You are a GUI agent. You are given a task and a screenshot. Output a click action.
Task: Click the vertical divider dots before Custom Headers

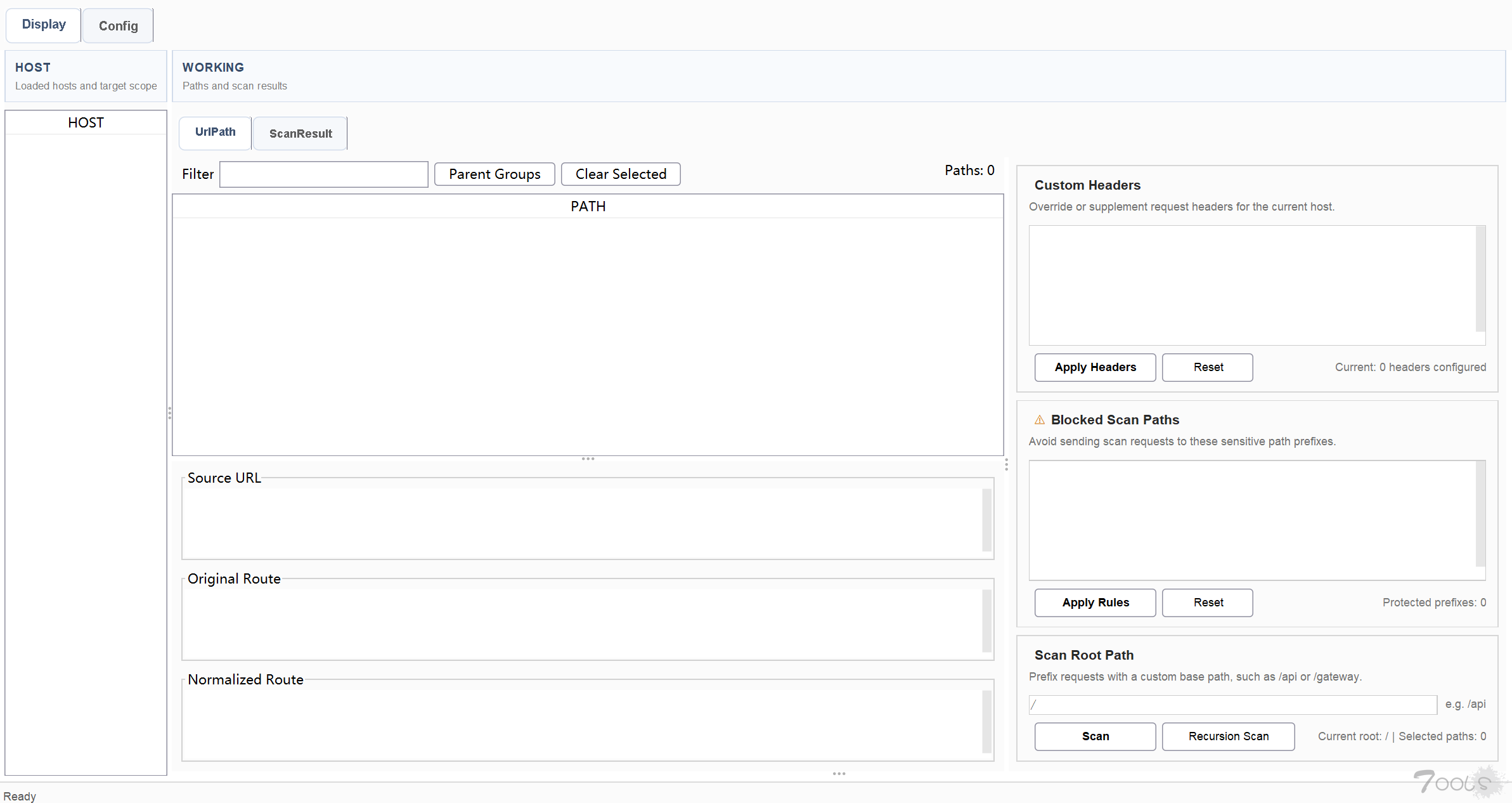[x=1006, y=465]
